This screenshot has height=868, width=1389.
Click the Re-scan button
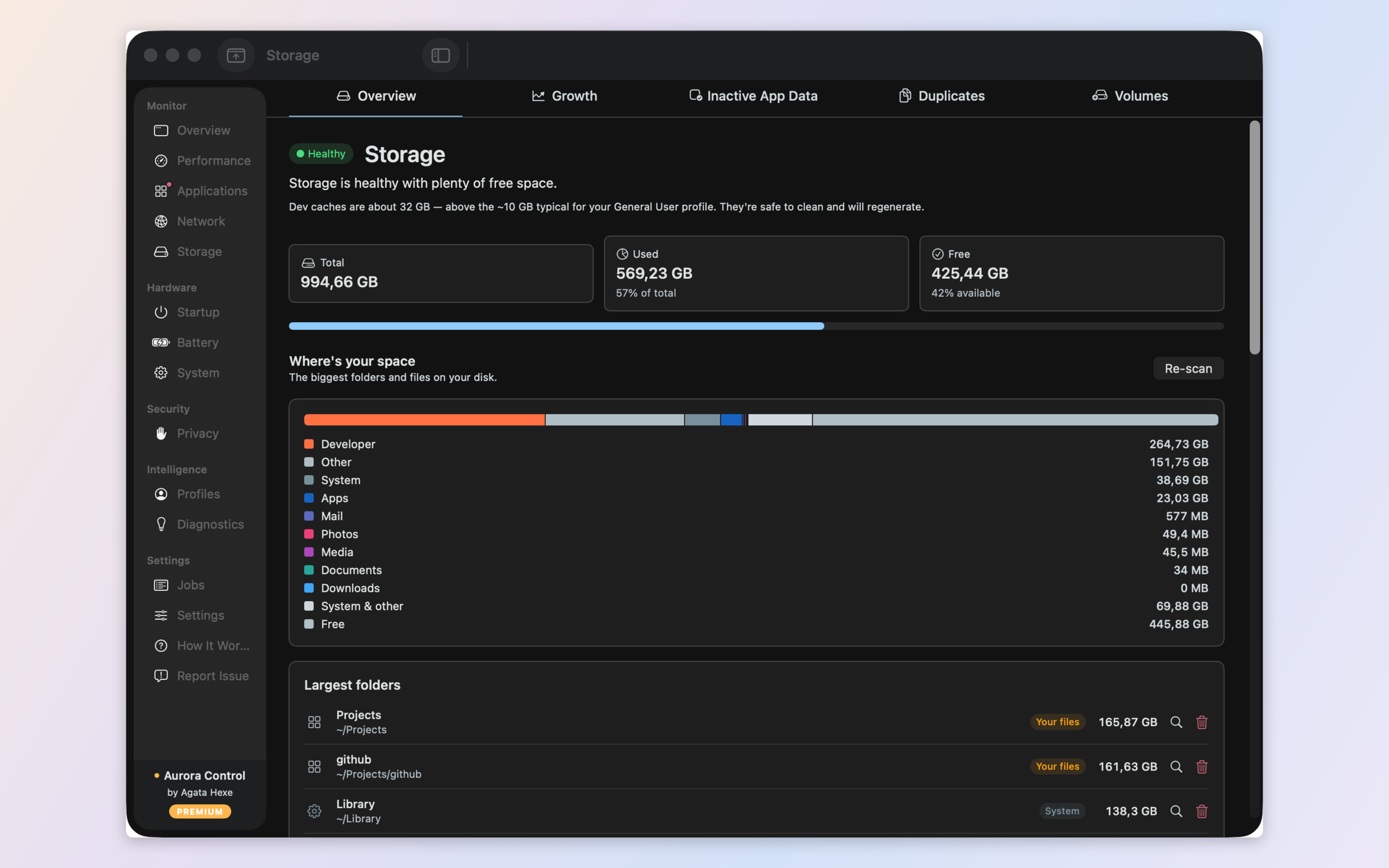coord(1188,368)
